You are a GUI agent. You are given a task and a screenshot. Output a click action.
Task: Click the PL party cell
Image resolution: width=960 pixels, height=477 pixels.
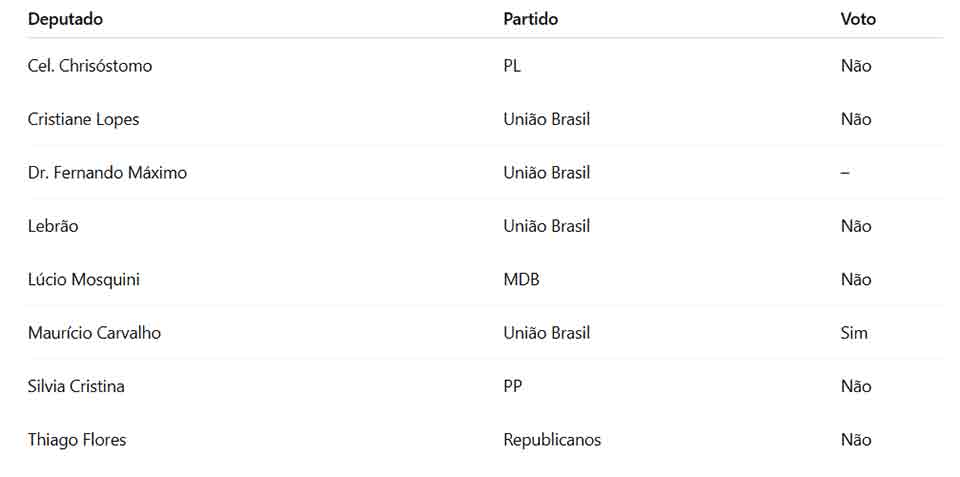[x=512, y=66]
